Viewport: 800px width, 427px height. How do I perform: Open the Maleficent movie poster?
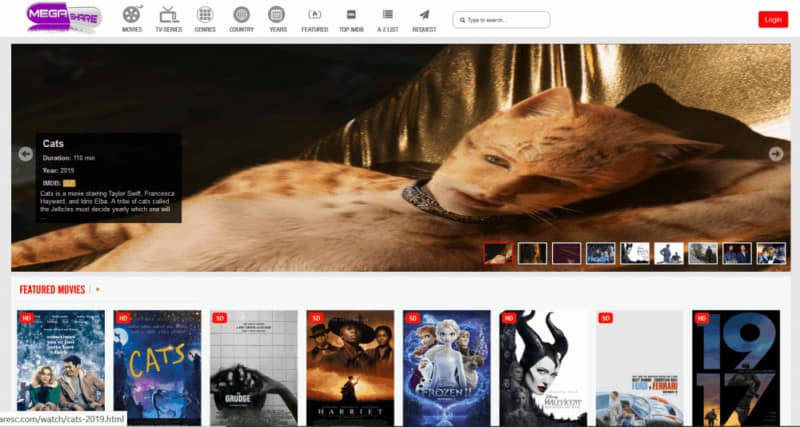pyautogui.click(x=543, y=368)
